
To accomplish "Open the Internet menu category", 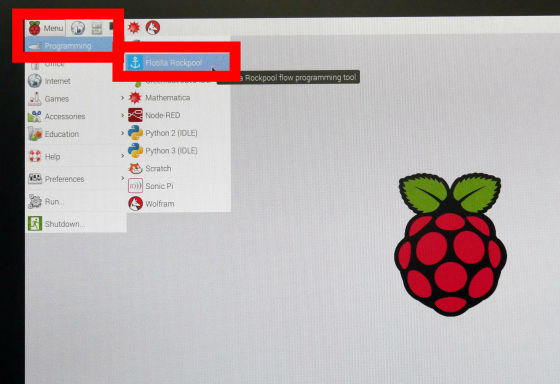I will coord(76,81).
